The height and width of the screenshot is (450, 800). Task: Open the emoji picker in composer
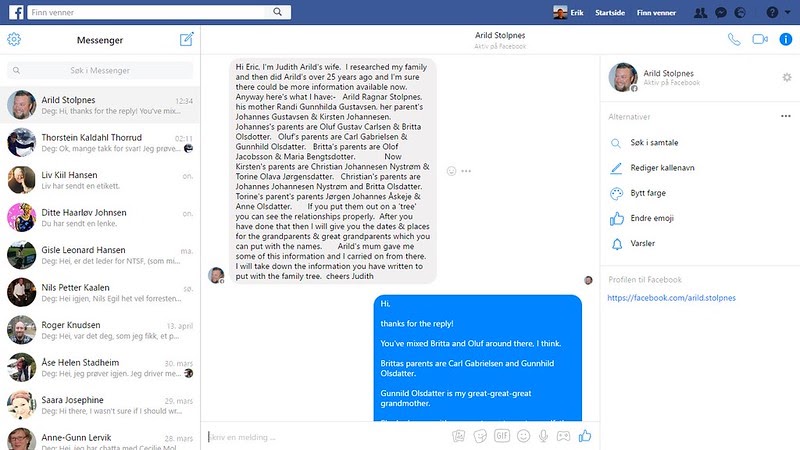tap(523, 436)
